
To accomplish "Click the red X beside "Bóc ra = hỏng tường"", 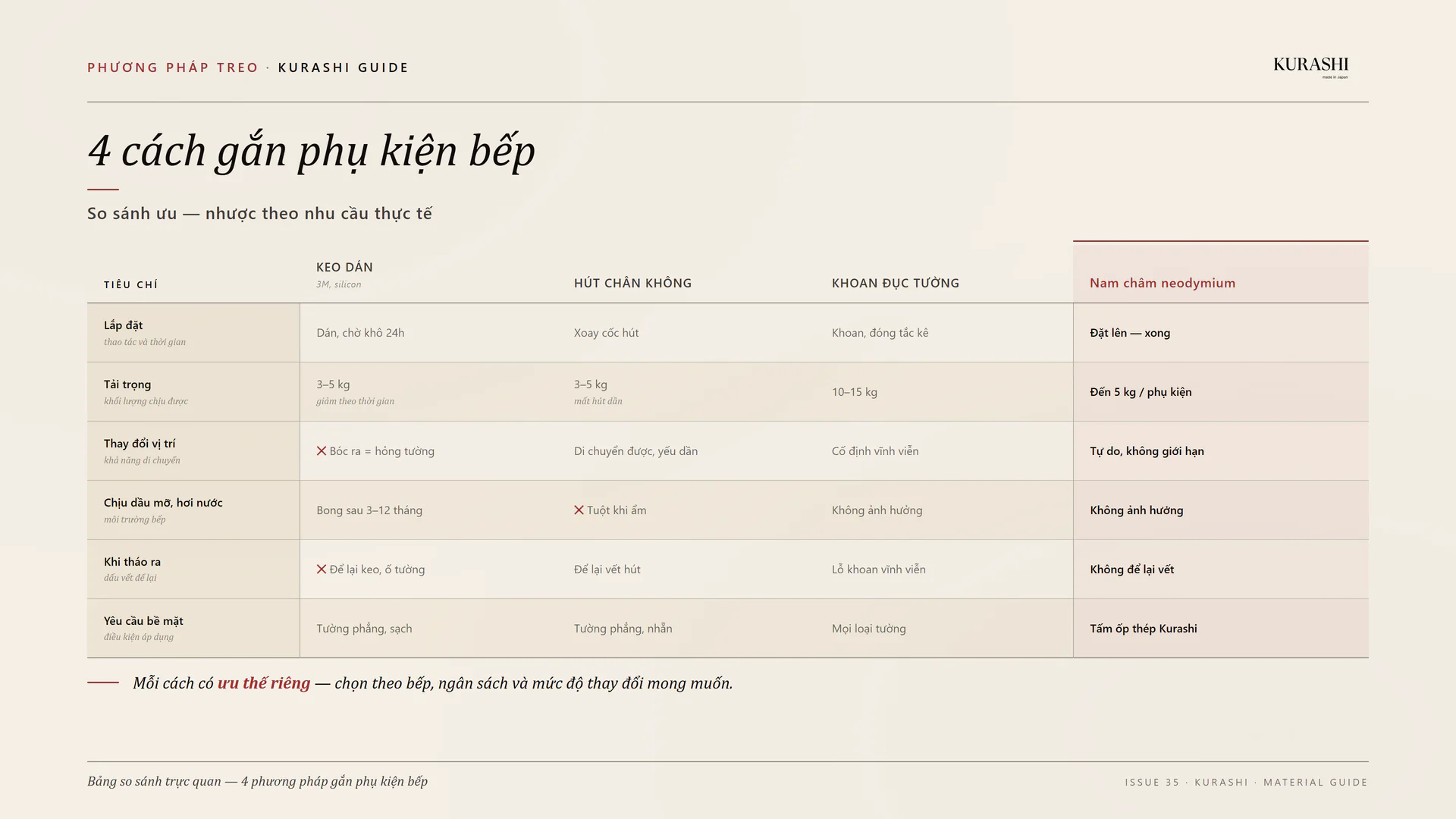I will (322, 451).
